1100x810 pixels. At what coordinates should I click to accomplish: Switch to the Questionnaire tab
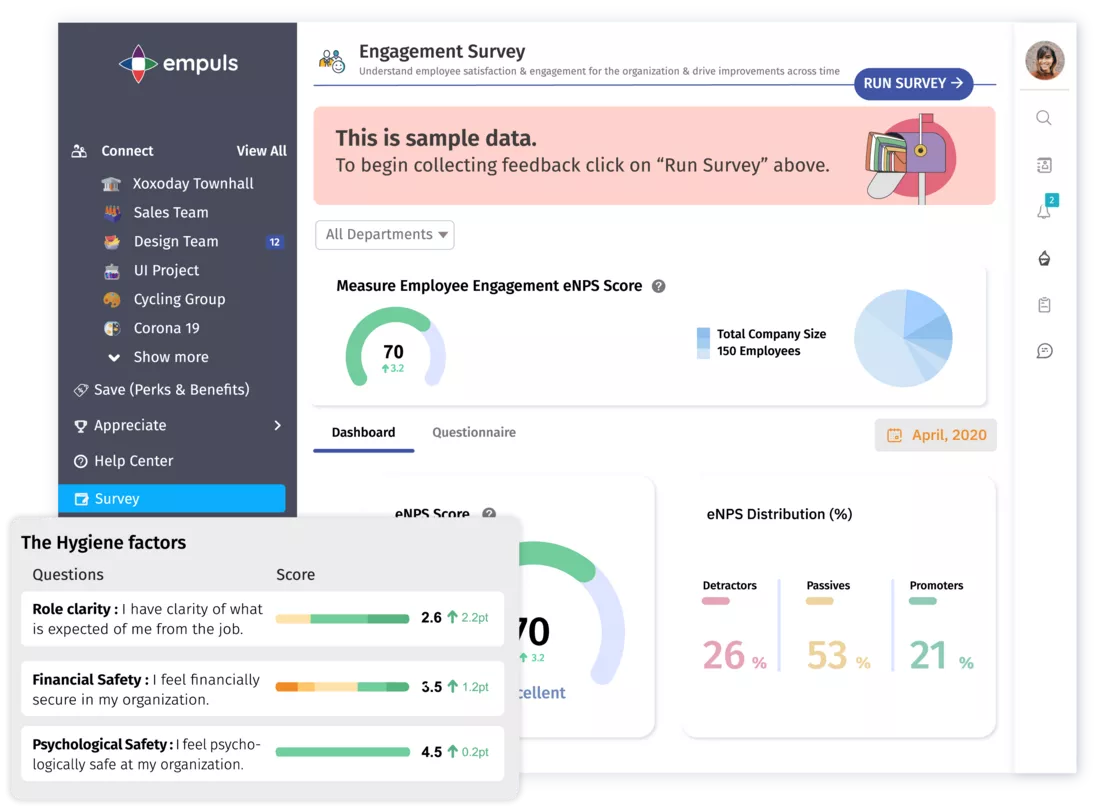(x=474, y=433)
